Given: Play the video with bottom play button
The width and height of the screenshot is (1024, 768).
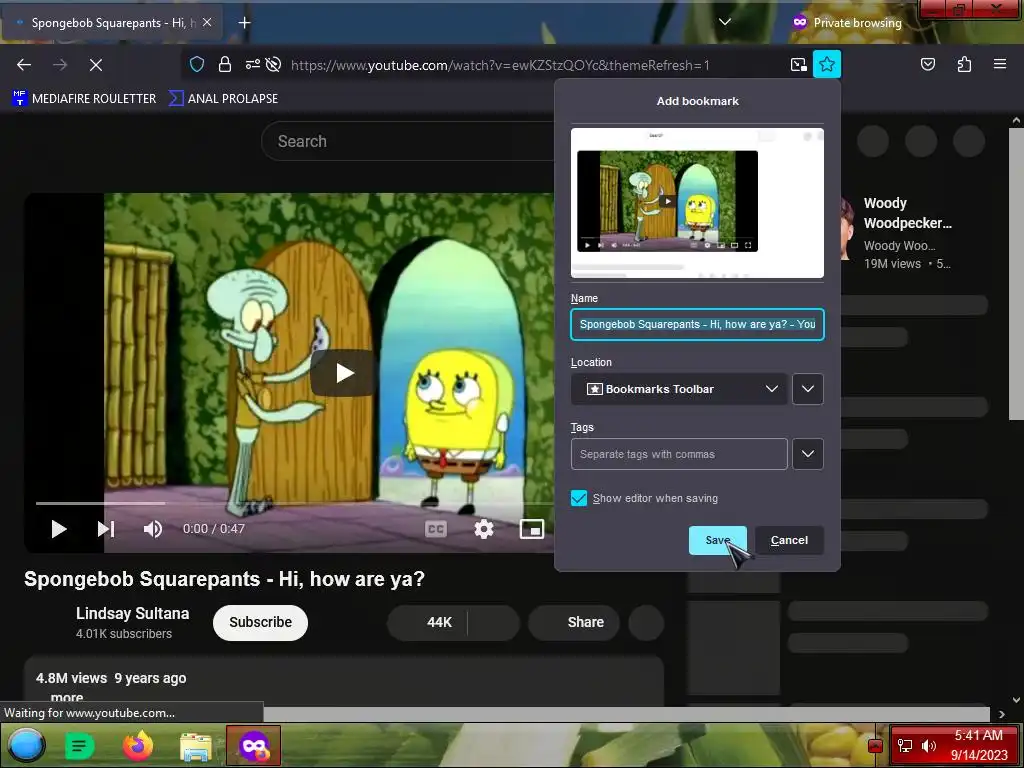Looking at the screenshot, I should pos(59,529).
